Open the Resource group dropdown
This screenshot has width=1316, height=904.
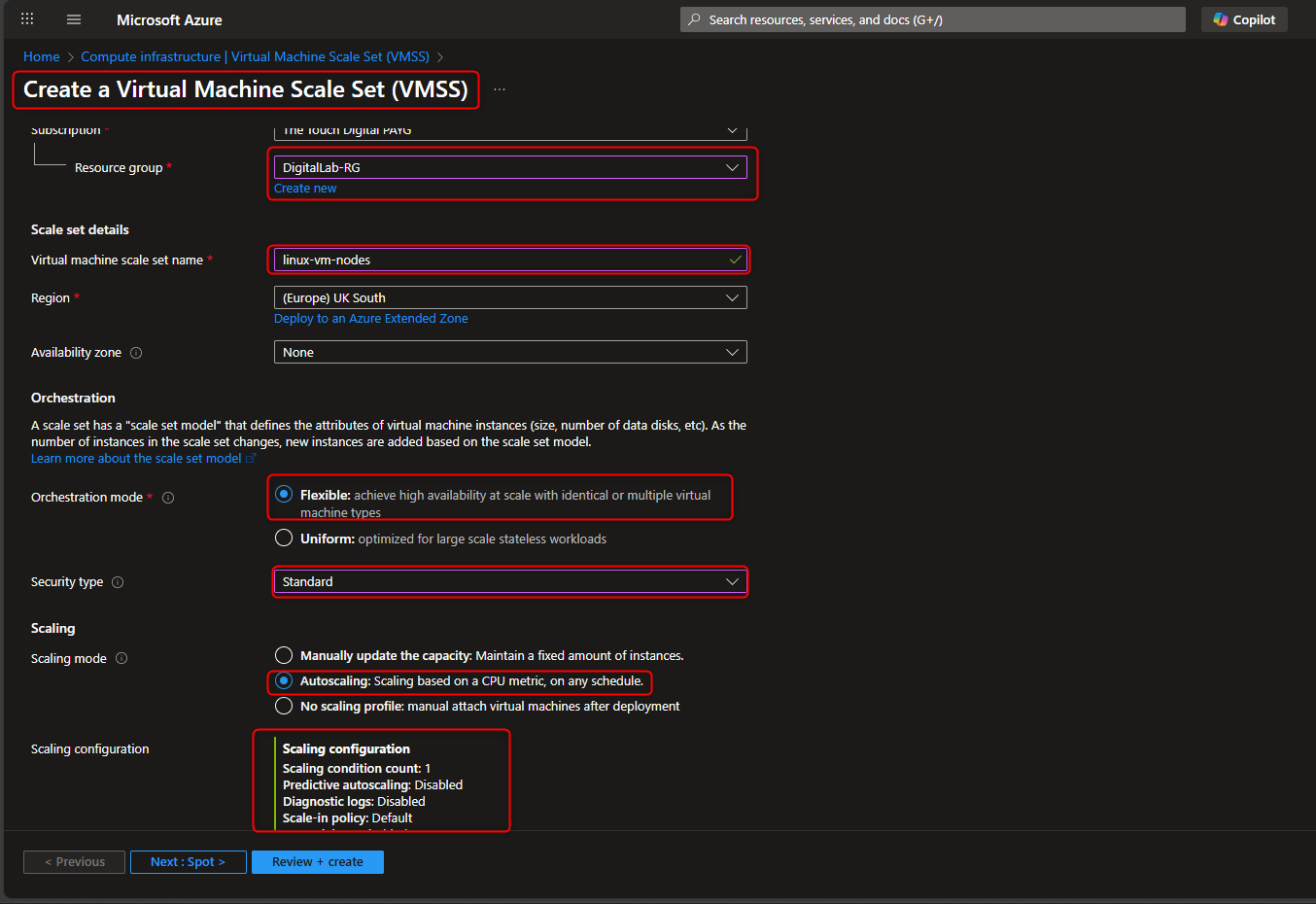click(x=510, y=166)
